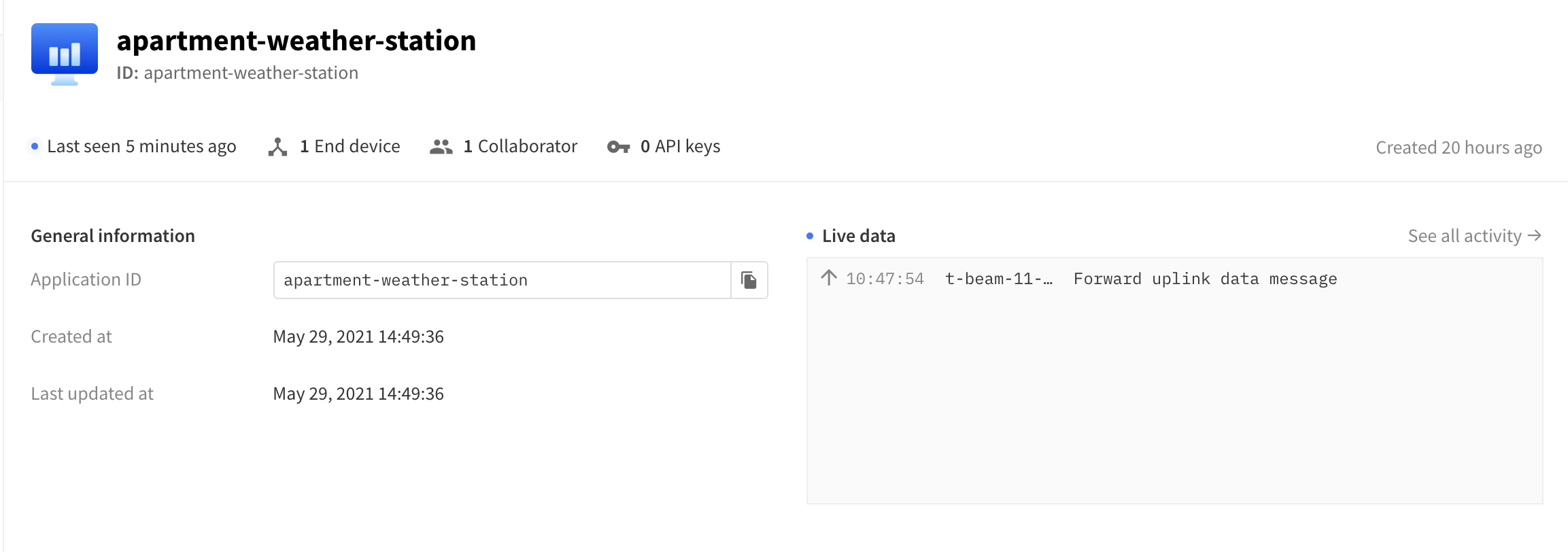Click the Application ID text field
The width and height of the screenshot is (1568, 552).
click(502, 280)
